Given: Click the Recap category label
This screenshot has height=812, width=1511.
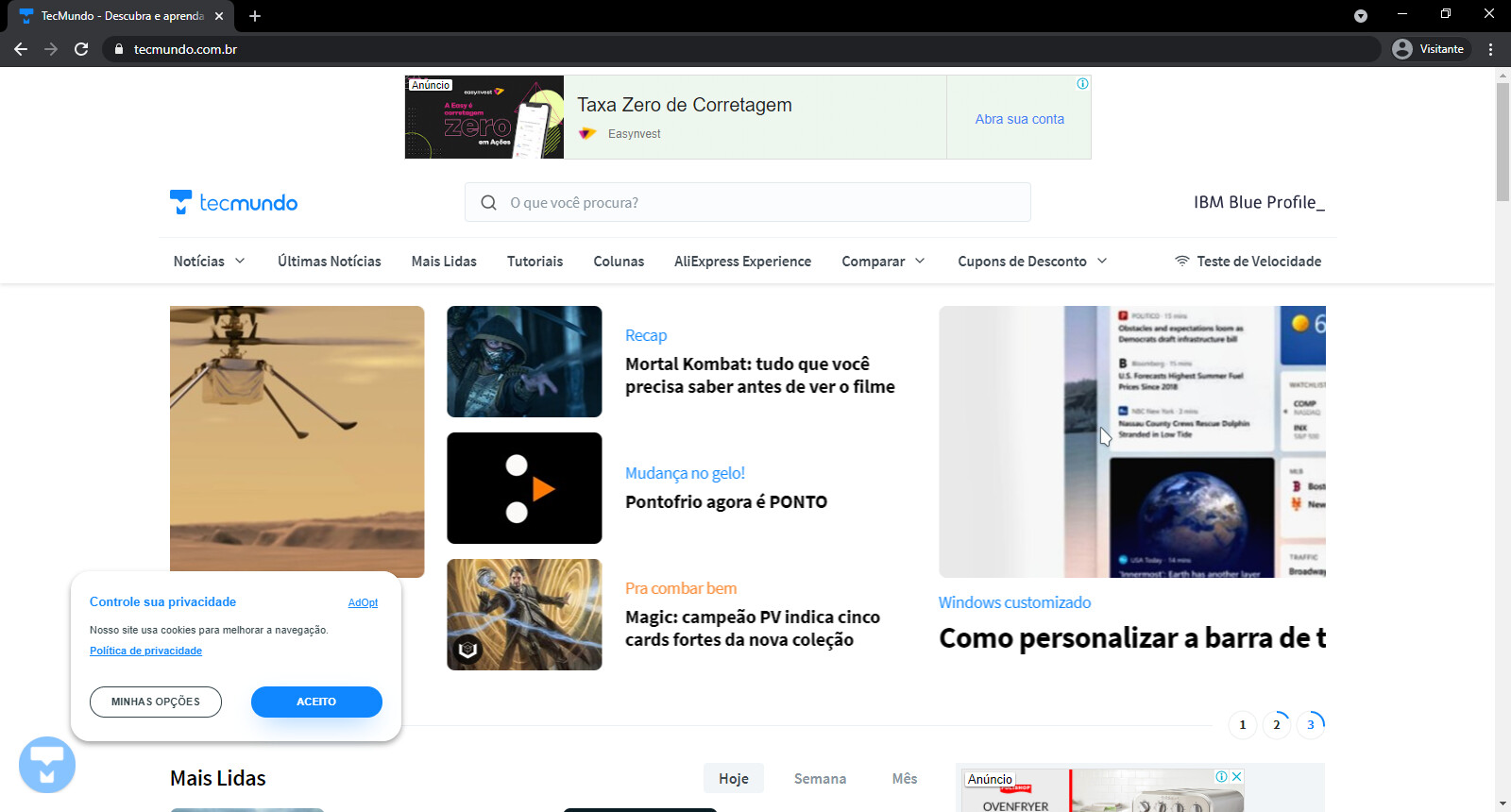Looking at the screenshot, I should click(x=646, y=335).
